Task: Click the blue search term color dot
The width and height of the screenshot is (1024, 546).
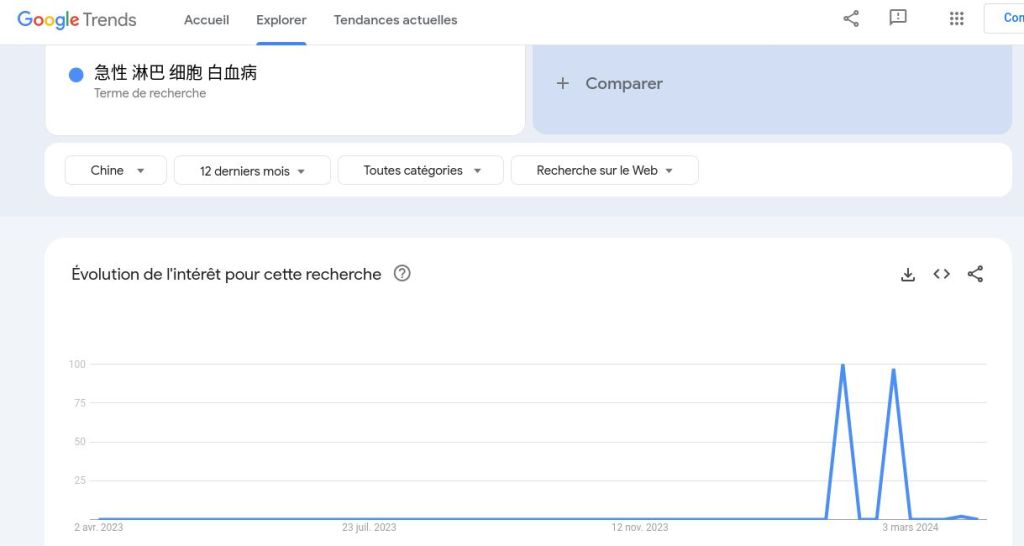Action: (76, 75)
